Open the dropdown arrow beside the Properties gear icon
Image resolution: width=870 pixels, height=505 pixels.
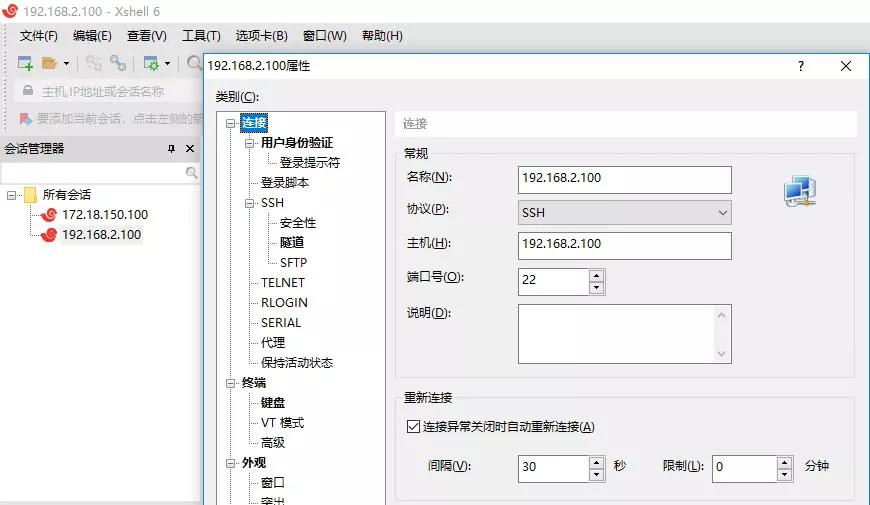(167, 63)
